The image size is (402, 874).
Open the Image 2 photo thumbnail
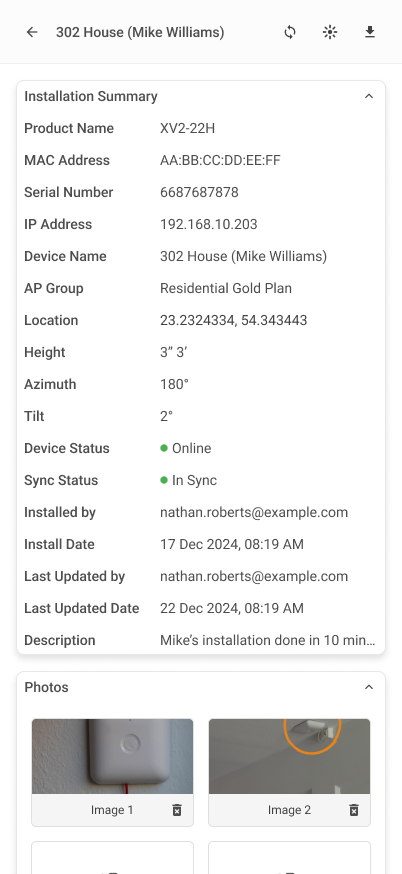289,756
